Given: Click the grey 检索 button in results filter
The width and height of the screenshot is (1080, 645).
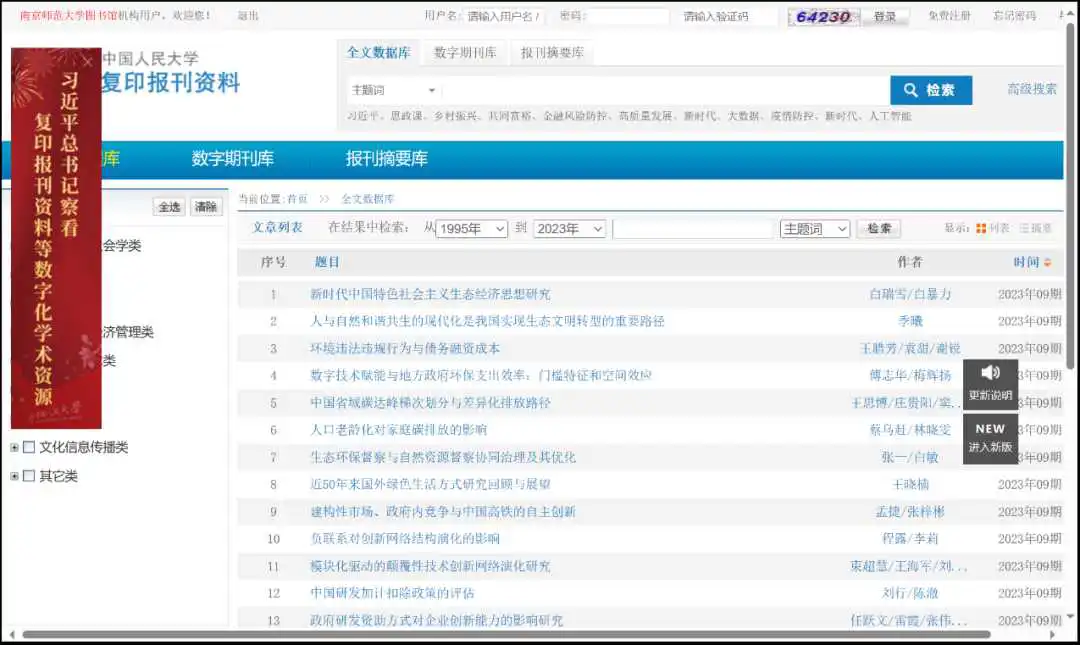Looking at the screenshot, I should 879,229.
